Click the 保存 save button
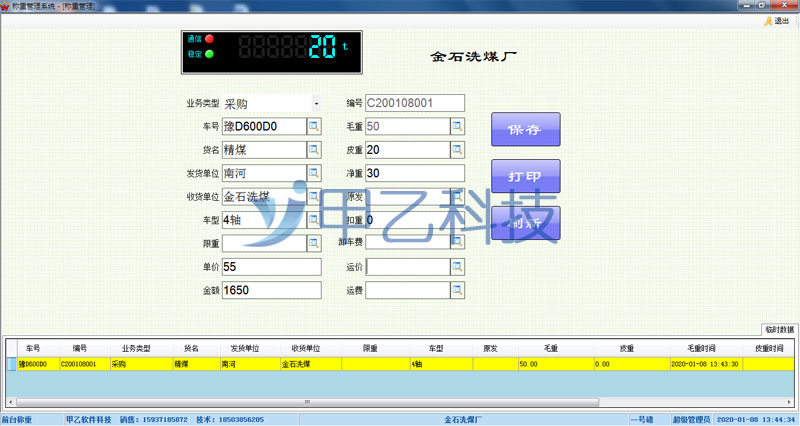This screenshot has width=800, height=426. pos(525,130)
